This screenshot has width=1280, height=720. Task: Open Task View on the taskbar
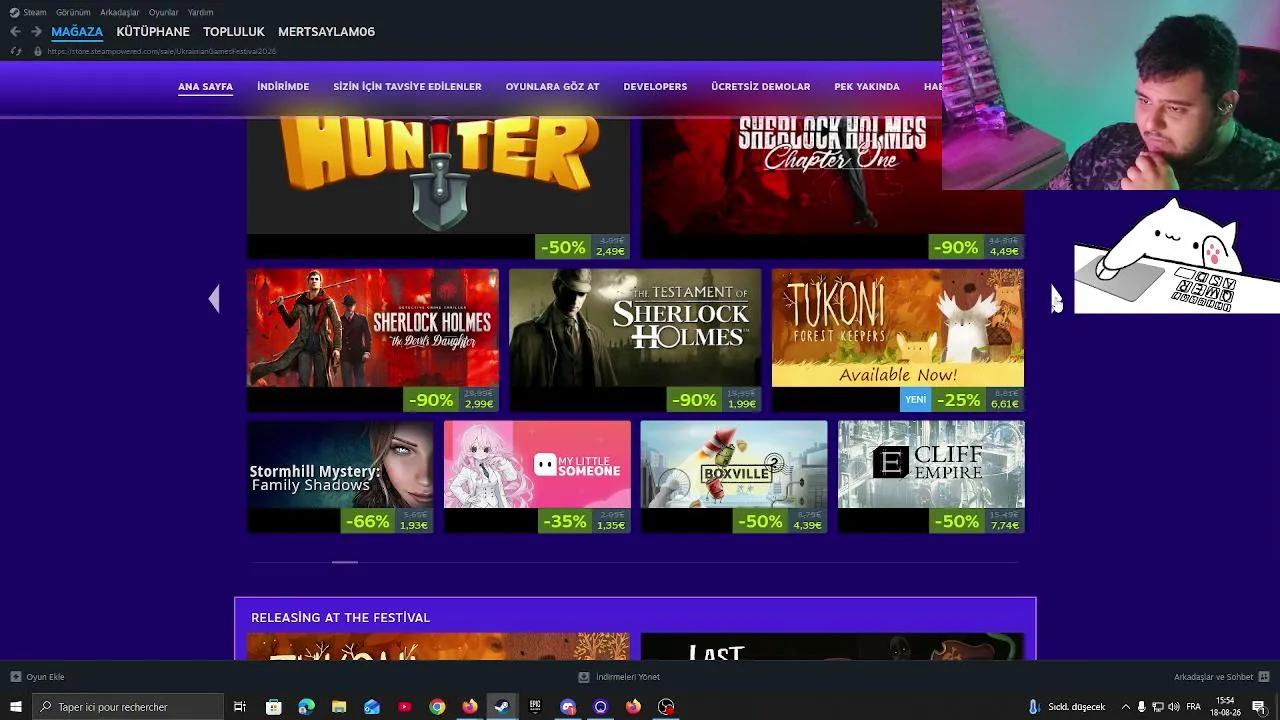(x=240, y=707)
